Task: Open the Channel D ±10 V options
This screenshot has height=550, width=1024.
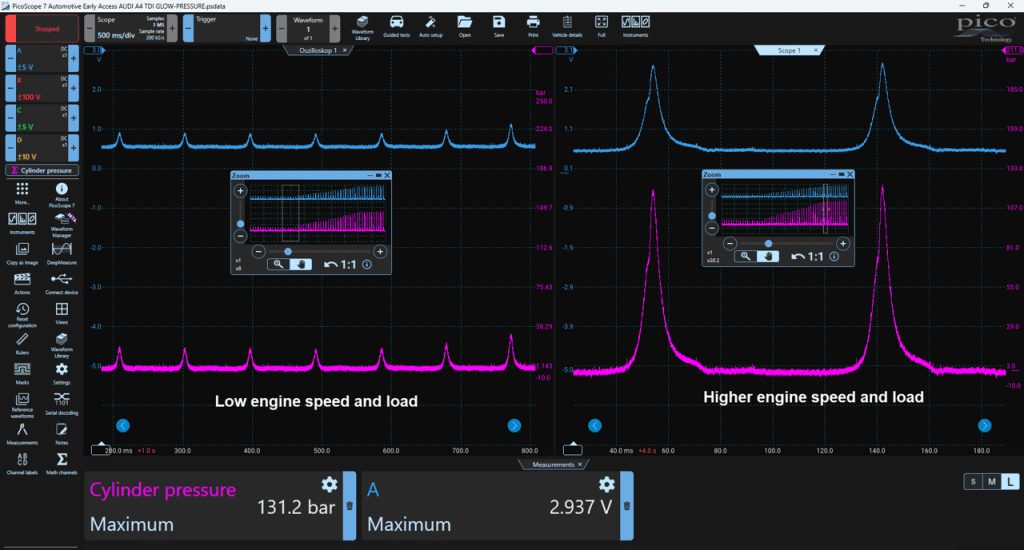Action: click(42, 148)
